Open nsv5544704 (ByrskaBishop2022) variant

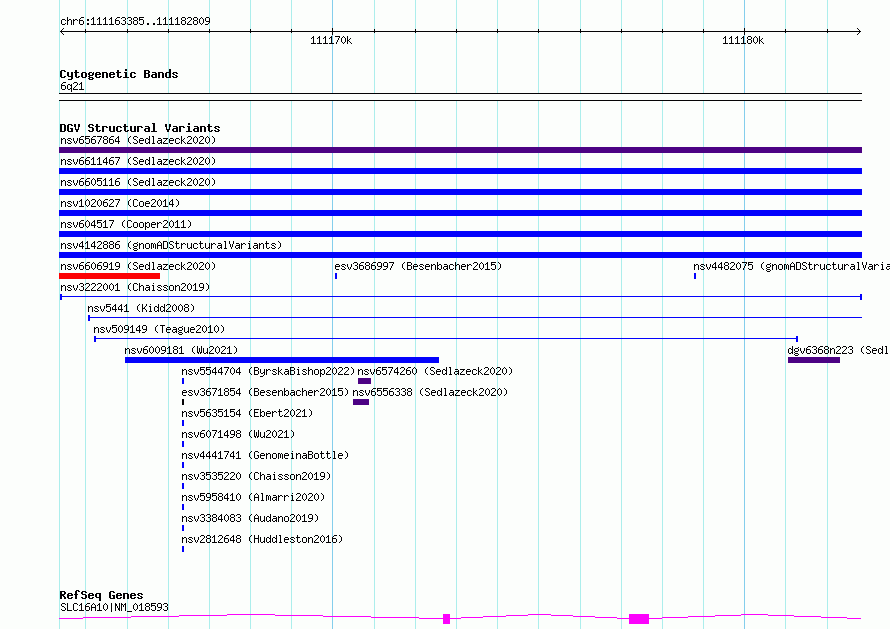coord(268,371)
